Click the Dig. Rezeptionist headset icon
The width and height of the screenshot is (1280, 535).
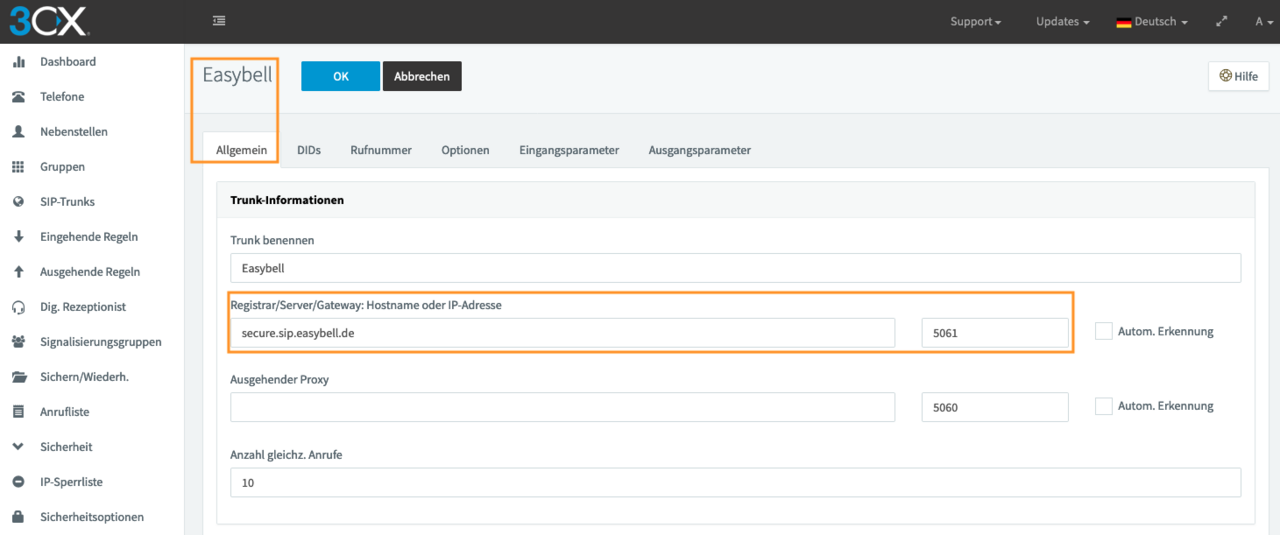pyautogui.click(x=18, y=307)
